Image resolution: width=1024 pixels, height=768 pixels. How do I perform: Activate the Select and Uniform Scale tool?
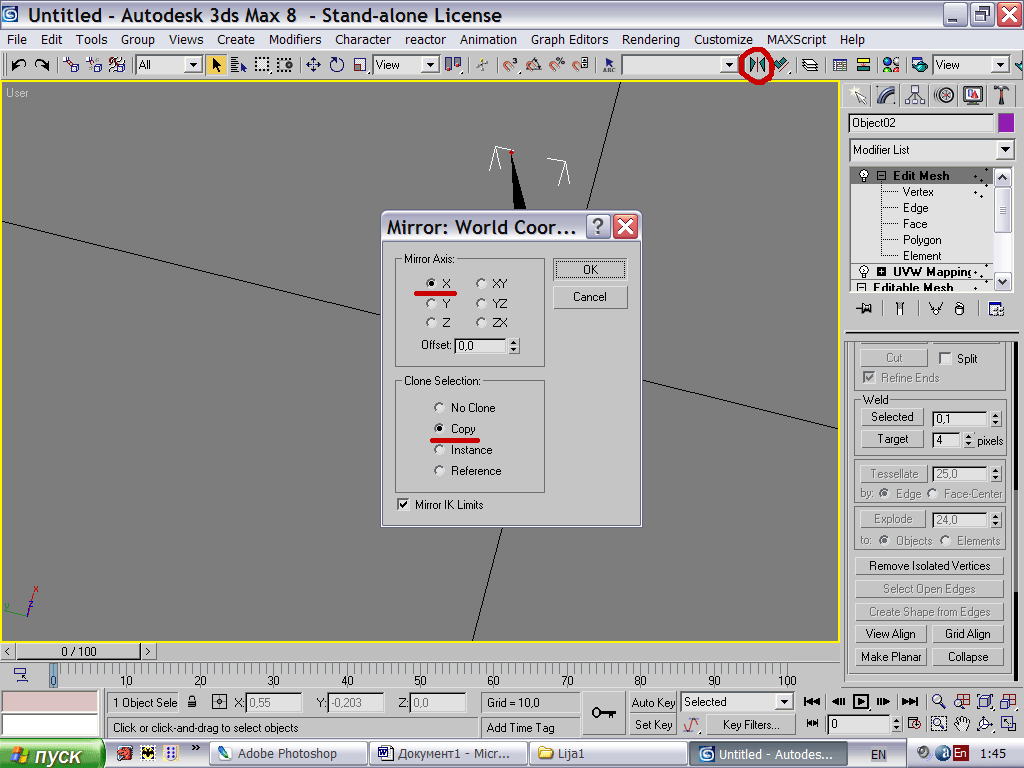pos(360,65)
